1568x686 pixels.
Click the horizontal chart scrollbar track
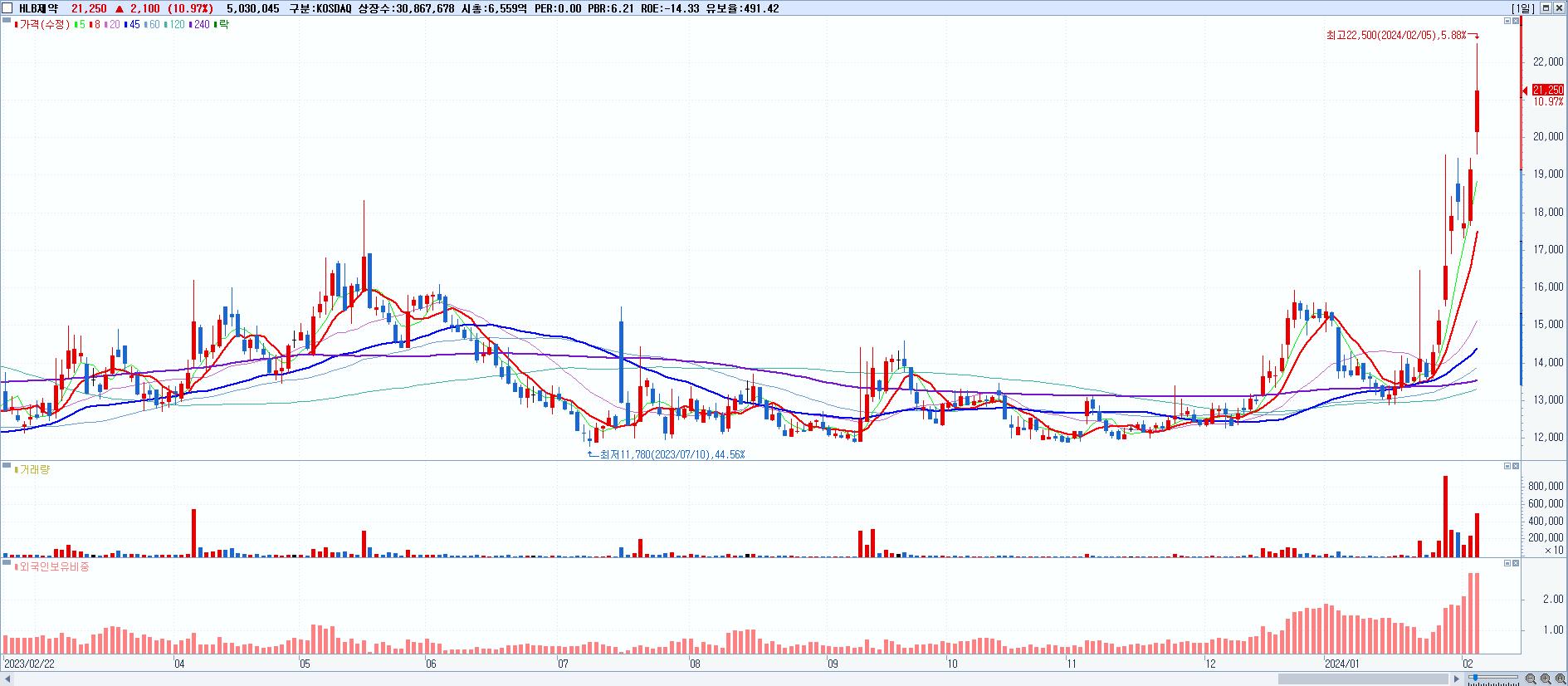tap(730, 679)
